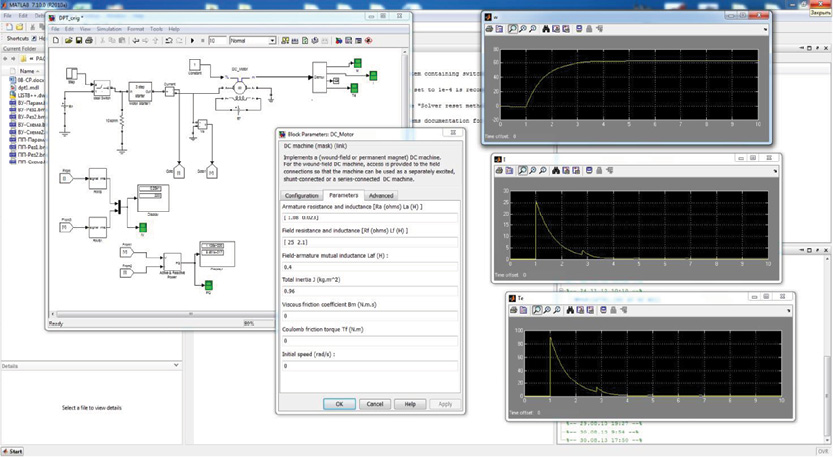This screenshot has width=833, height=457.
Task: Toggle zoom tool in the w scope
Action: [512, 29]
